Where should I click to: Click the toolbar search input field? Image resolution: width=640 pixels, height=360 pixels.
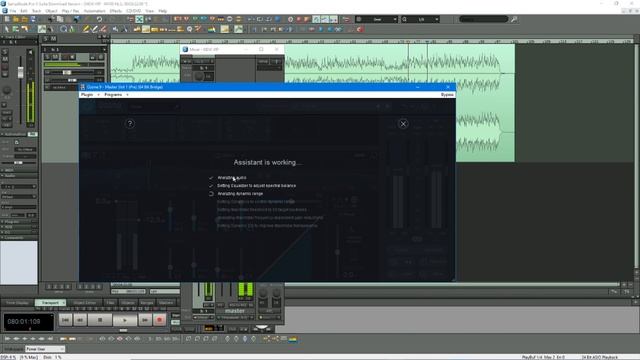pyautogui.click(x=484, y=19)
